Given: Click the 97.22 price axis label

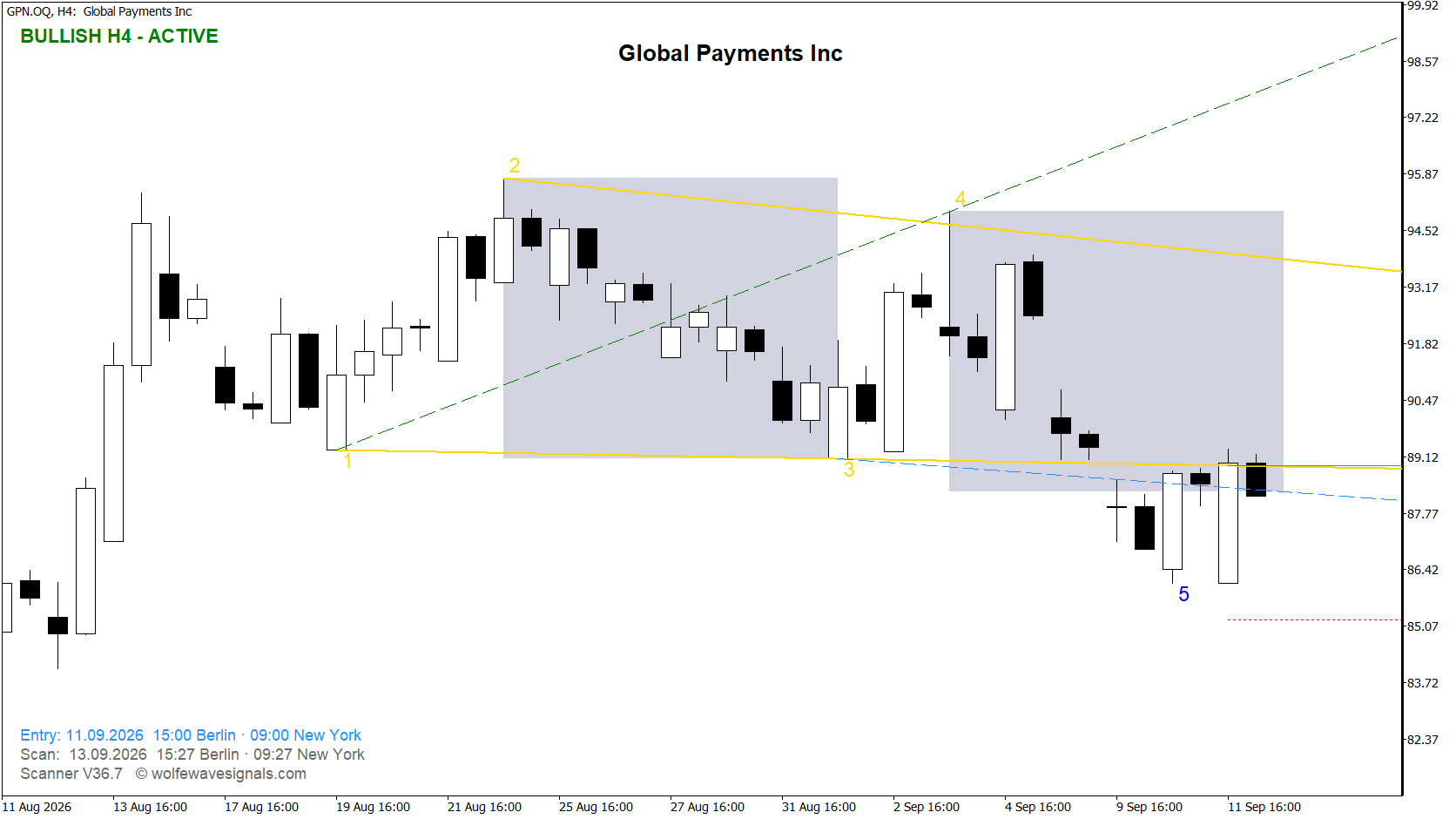Looking at the screenshot, I should tap(1422, 118).
